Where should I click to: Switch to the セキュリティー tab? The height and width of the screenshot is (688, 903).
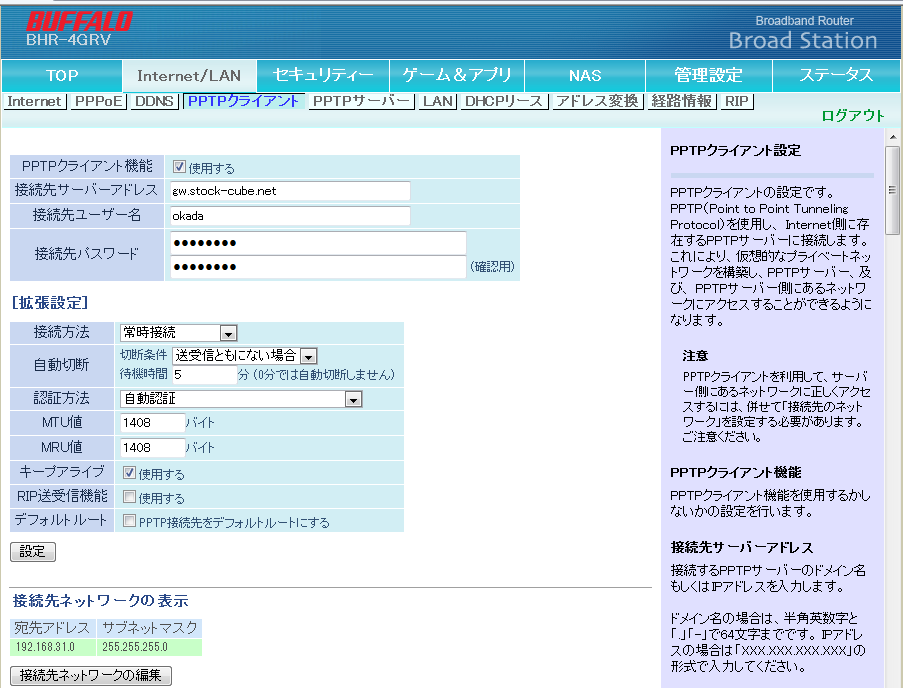[323, 75]
